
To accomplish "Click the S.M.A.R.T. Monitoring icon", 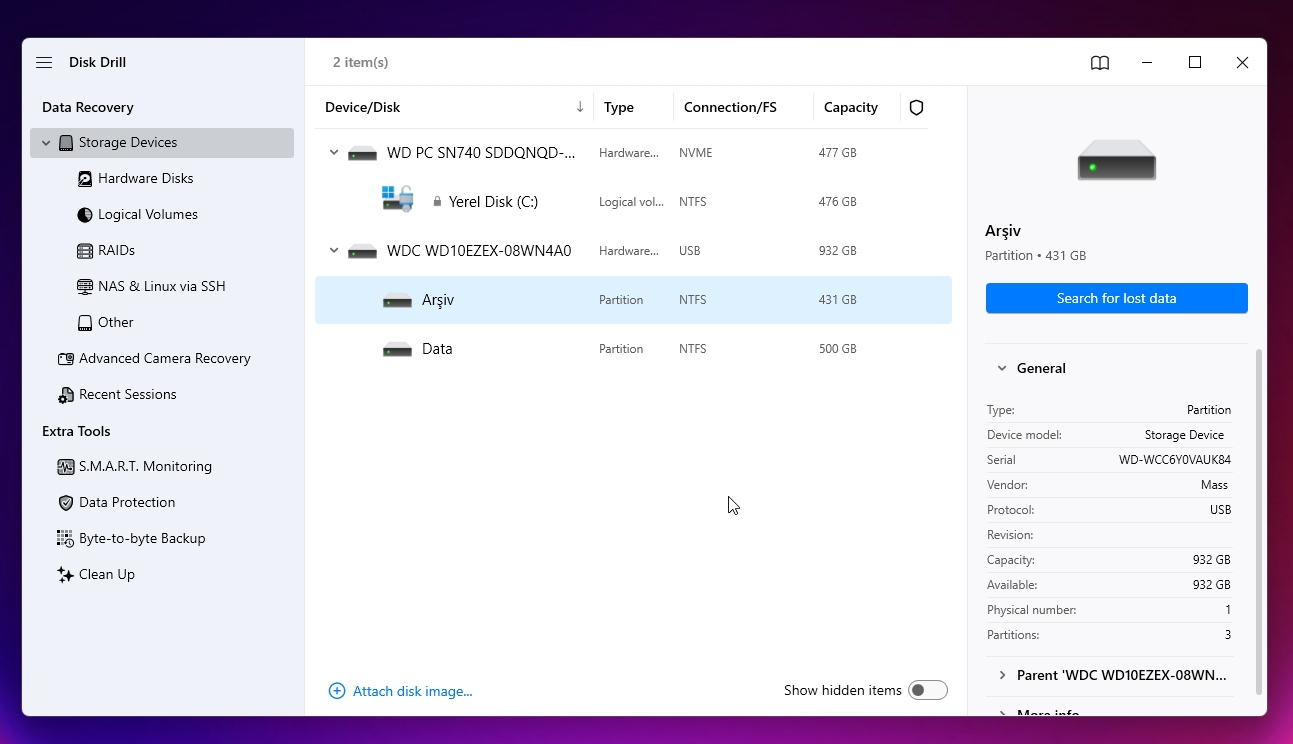I will (66, 467).
